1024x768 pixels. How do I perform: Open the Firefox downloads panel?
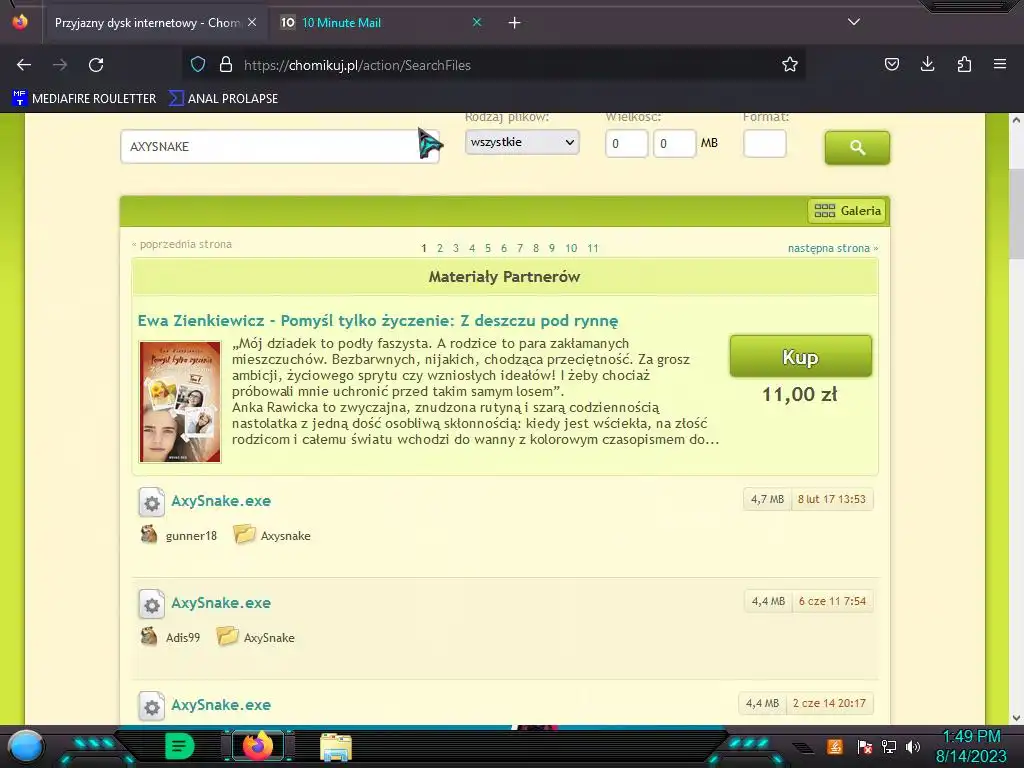927,65
